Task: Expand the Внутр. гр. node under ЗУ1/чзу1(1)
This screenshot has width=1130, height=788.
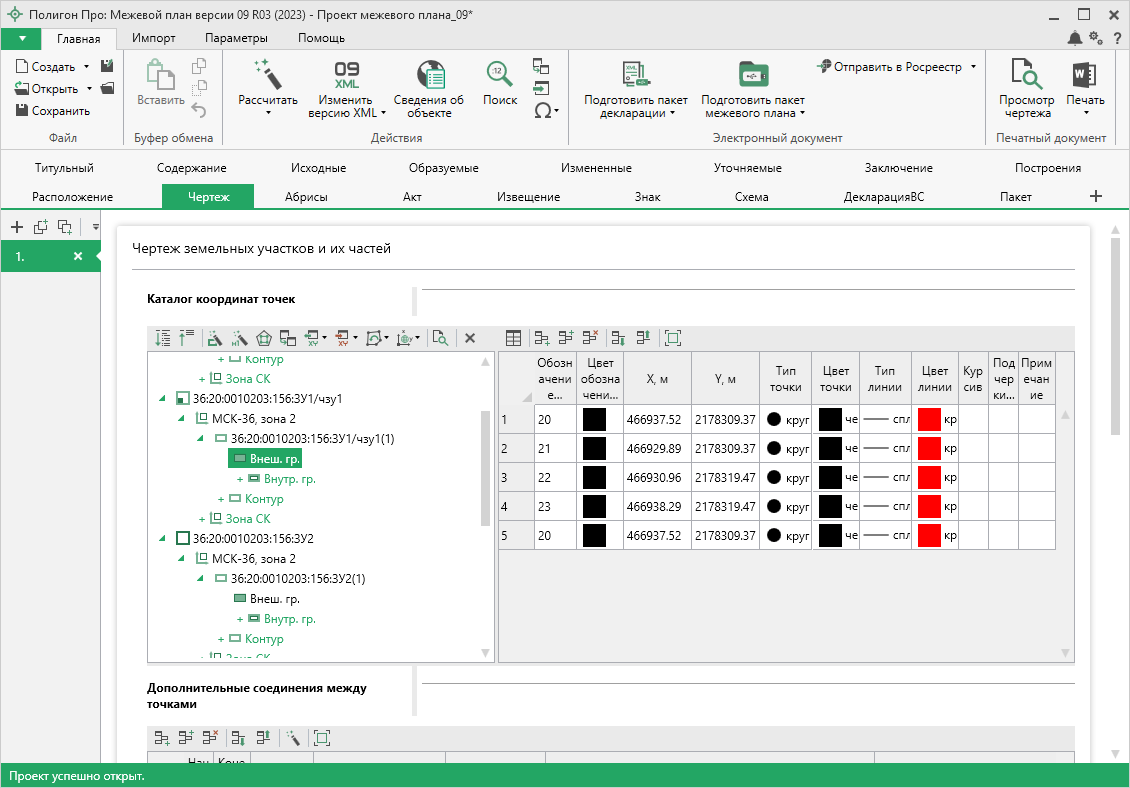Action: pyautogui.click(x=240, y=479)
